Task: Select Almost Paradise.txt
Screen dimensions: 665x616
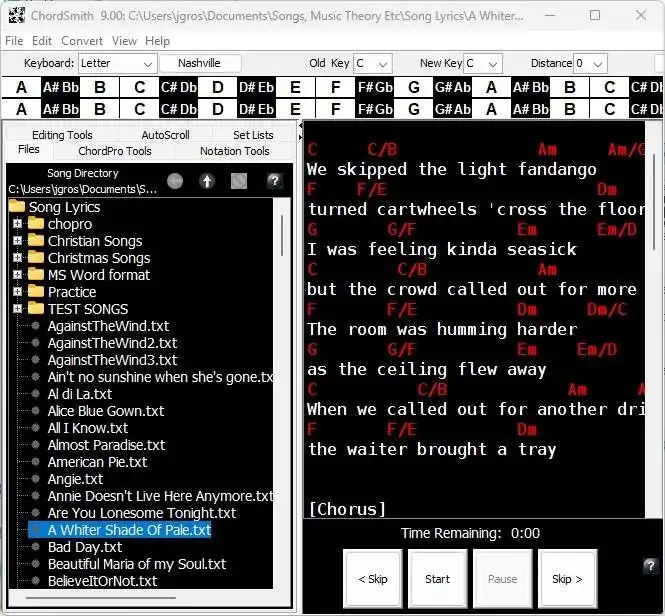Action: pyautogui.click(x=106, y=445)
